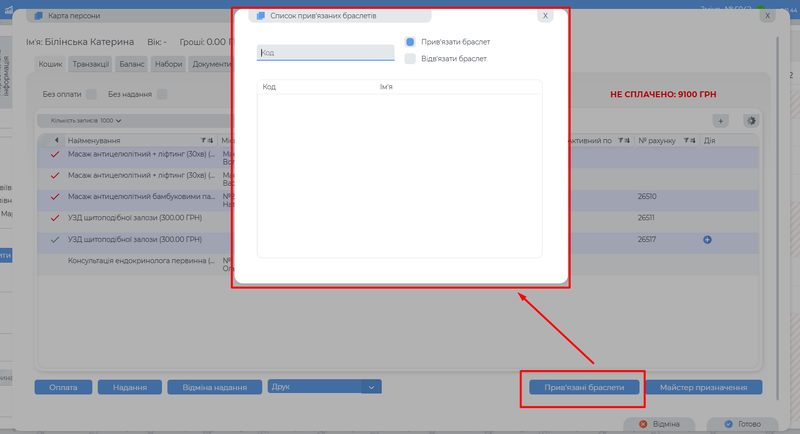The image size is (800, 434).
Task: Open the table settings gear icon
Action: [750, 120]
